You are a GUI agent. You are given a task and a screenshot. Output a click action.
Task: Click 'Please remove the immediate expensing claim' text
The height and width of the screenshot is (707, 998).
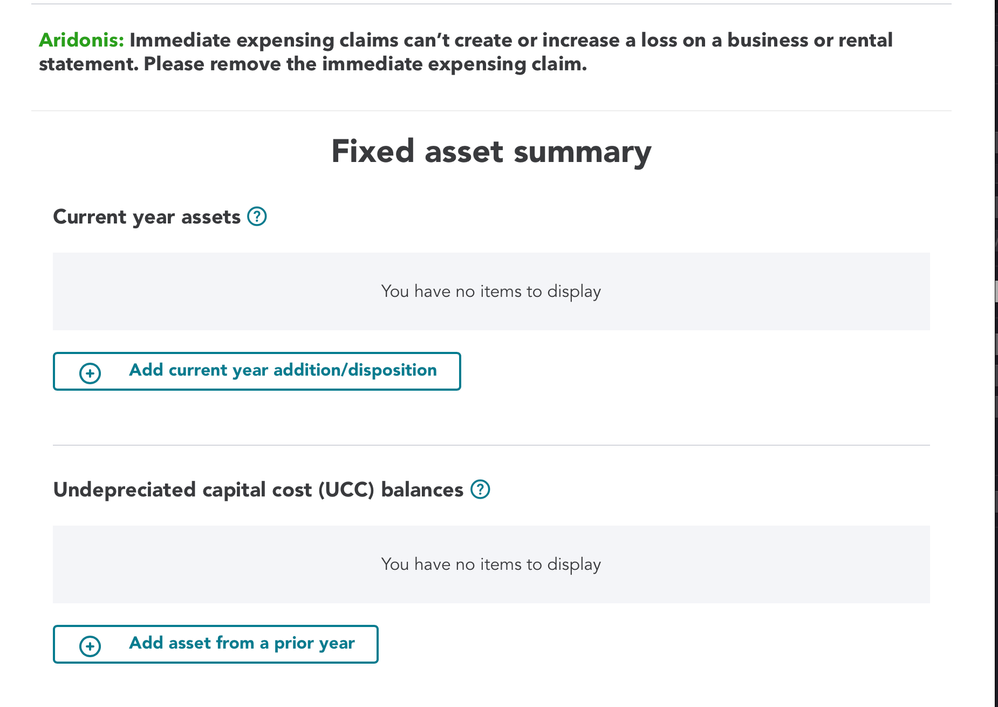tap(365, 64)
